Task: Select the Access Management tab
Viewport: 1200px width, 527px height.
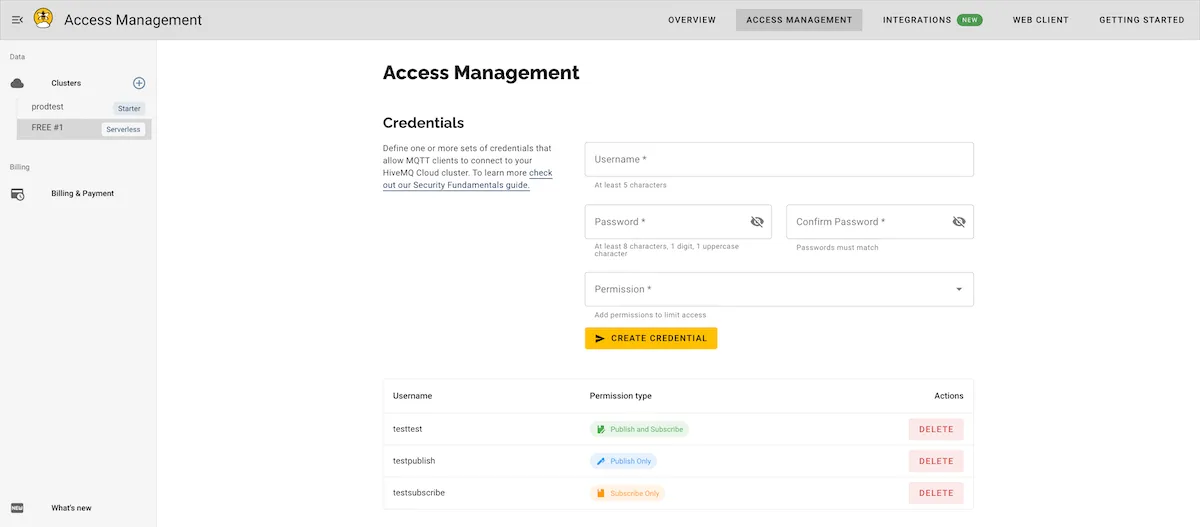Action: 799,20
